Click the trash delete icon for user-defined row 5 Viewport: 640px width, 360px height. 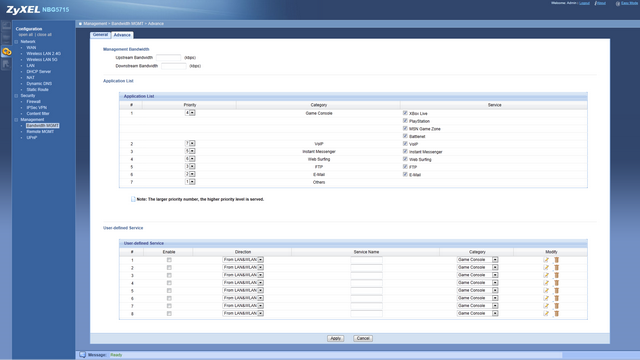coord(556,290)
